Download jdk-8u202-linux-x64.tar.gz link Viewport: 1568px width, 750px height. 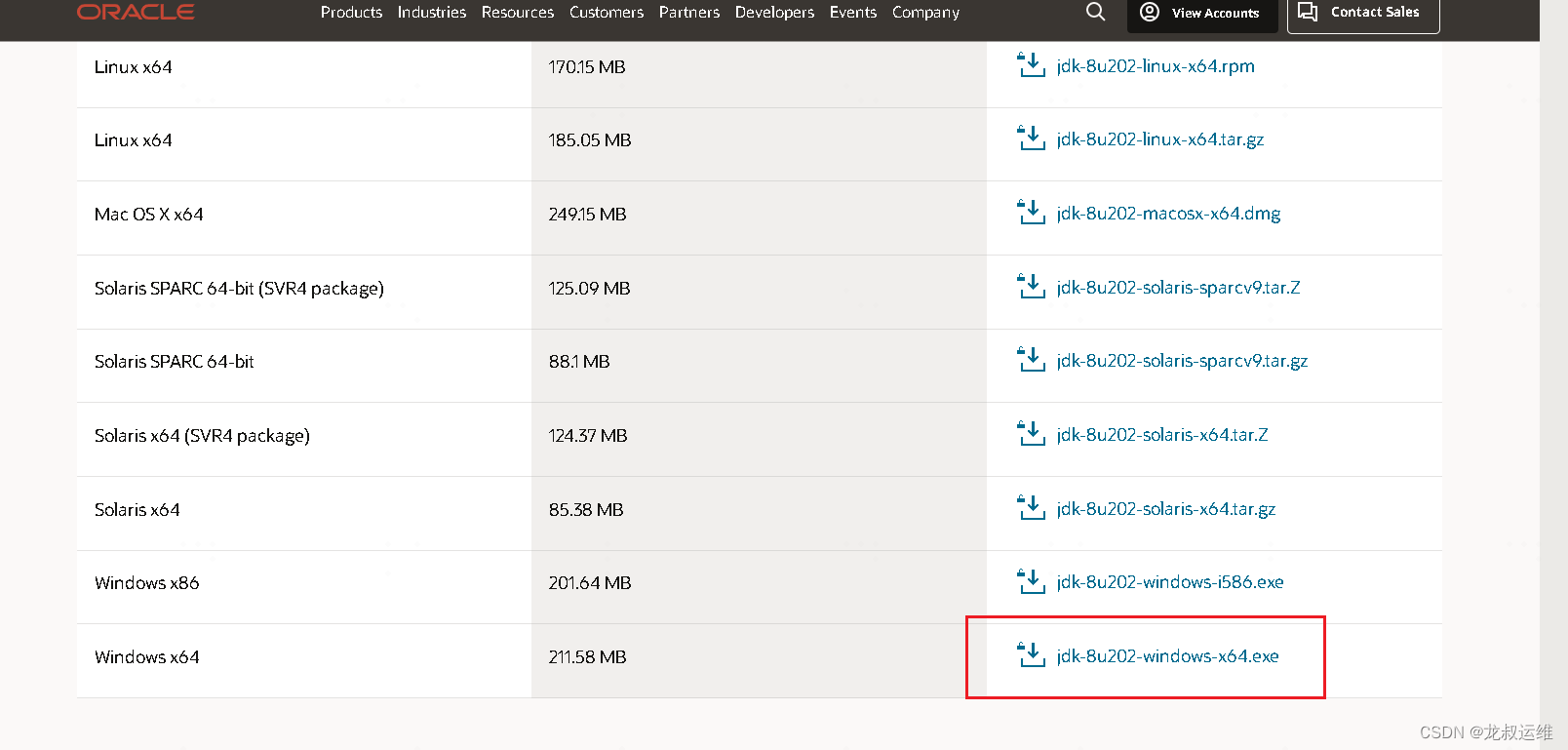pyautogui.click(x=1160, y=139)
